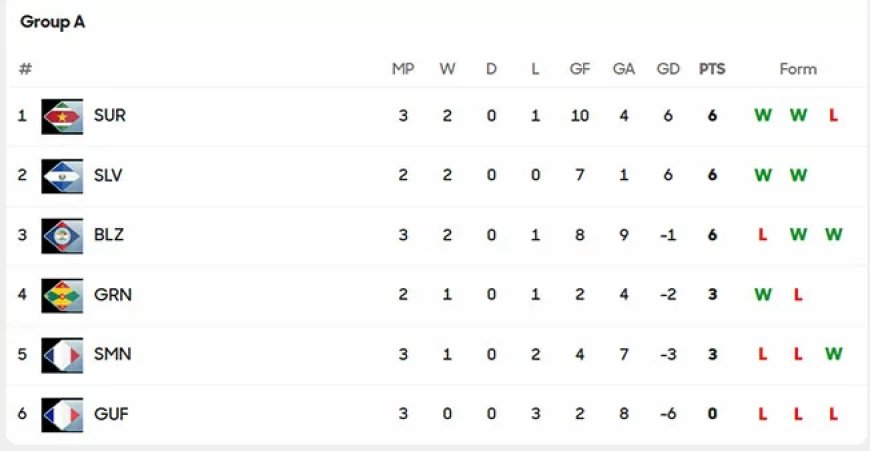Click the El Salvador flag icon
Screen dimensions: 870x451
[x=62, y=176]
